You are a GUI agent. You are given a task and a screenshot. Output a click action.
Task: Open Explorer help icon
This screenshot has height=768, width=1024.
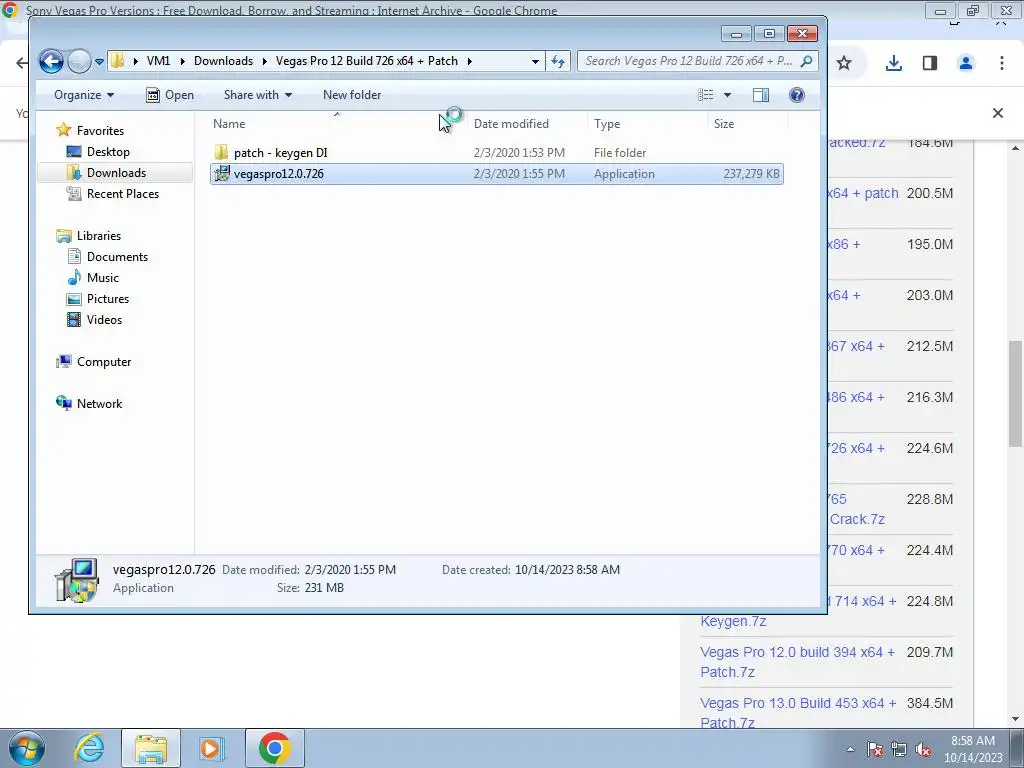click(797, 95)
